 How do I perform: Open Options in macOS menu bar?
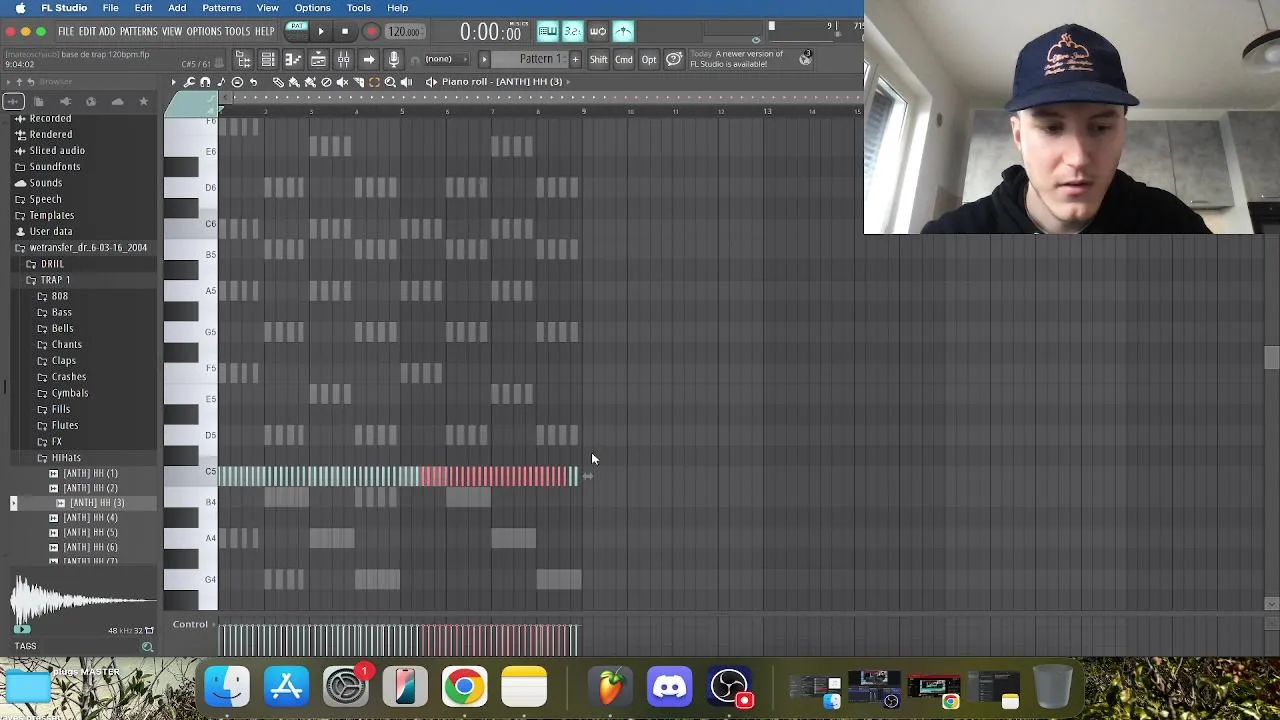[x=312, y=8]
